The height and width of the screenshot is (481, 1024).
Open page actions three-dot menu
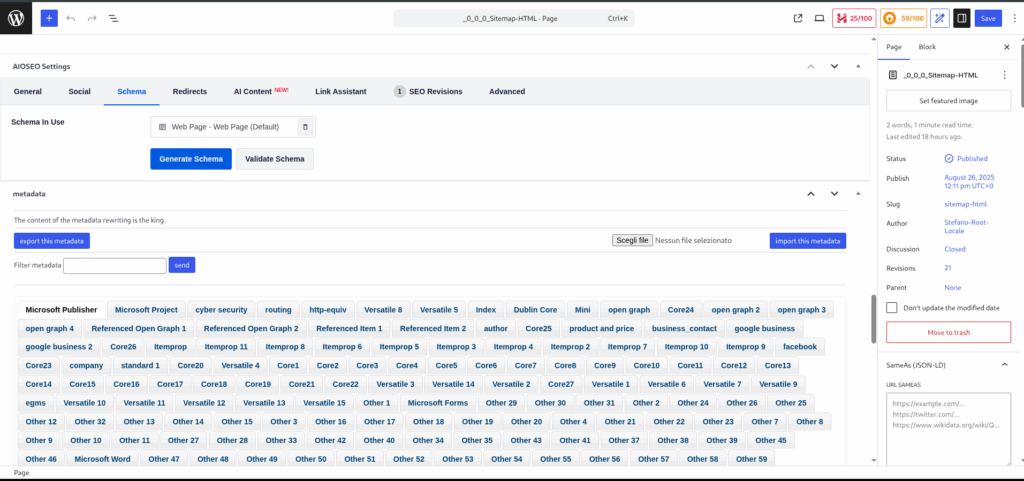click(x=1004, y=75)
